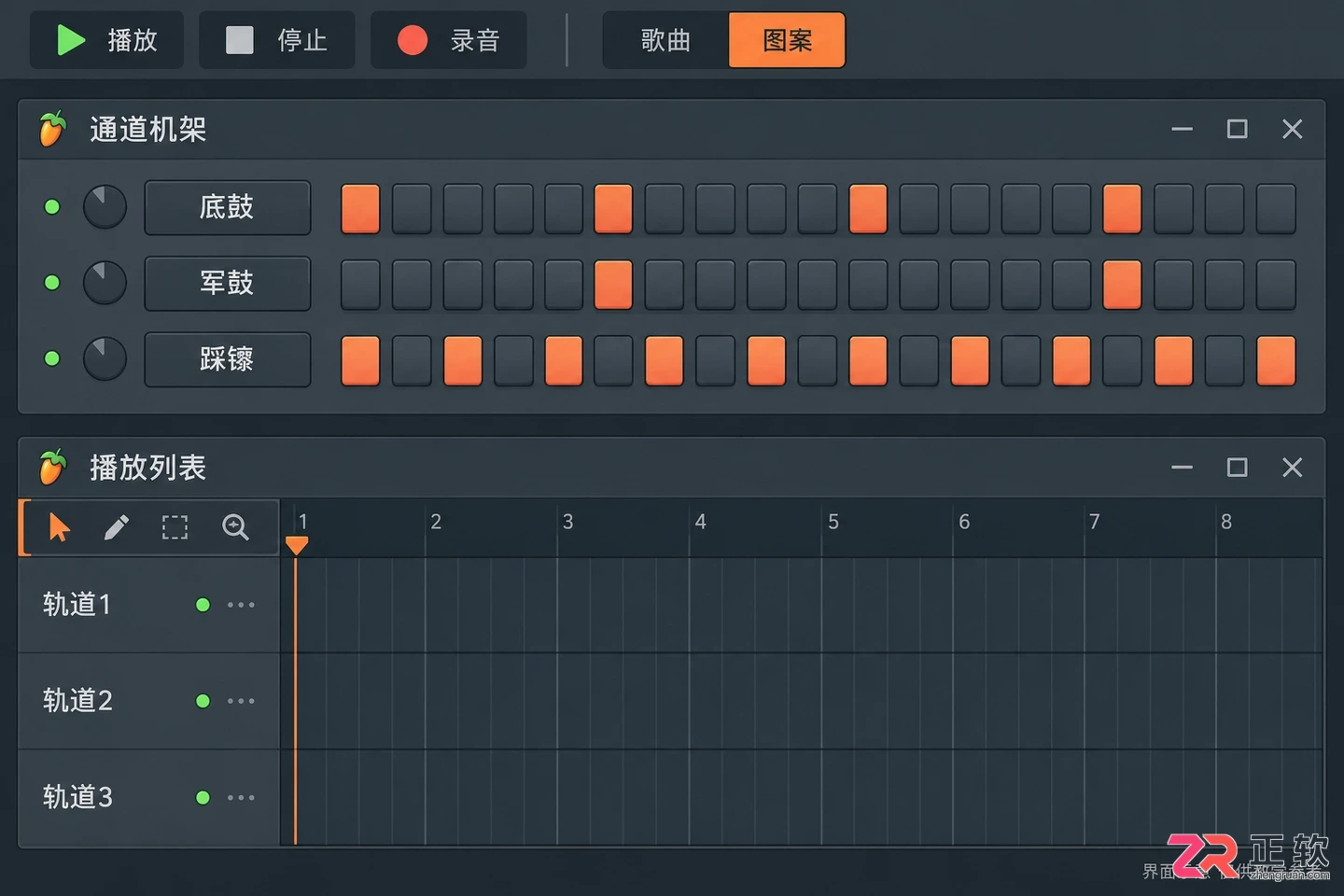Disable the last step of 踩镲 row
The width and height of the screenshot is (1344, 896).
pos(1276,360)
